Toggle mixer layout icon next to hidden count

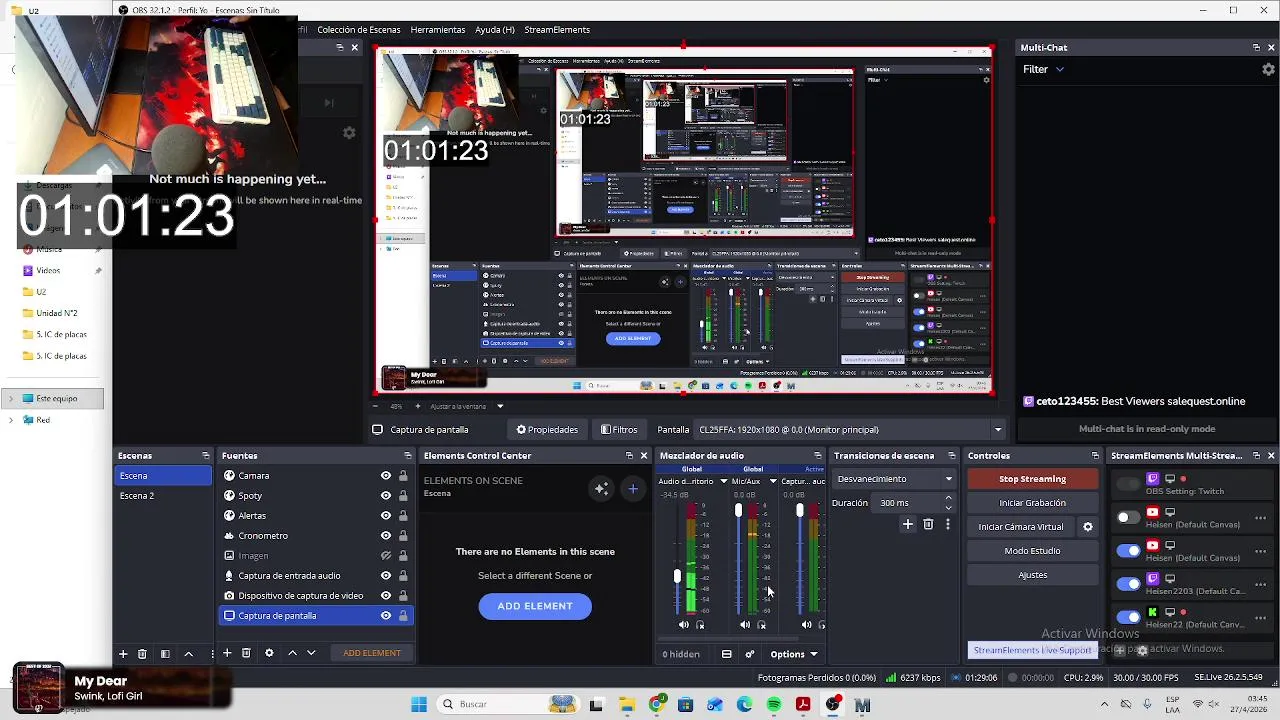[x=727, y=654]
